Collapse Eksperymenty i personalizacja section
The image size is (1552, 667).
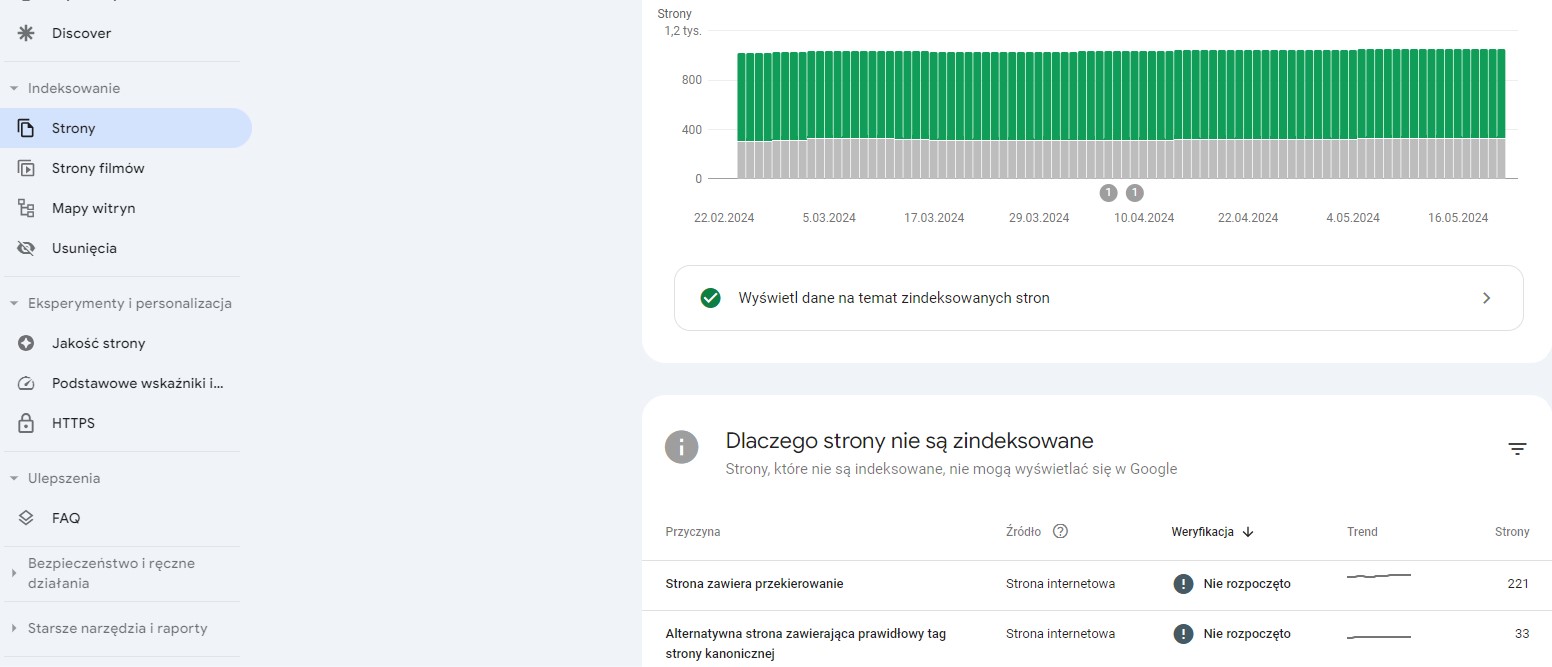pos(14,303)
